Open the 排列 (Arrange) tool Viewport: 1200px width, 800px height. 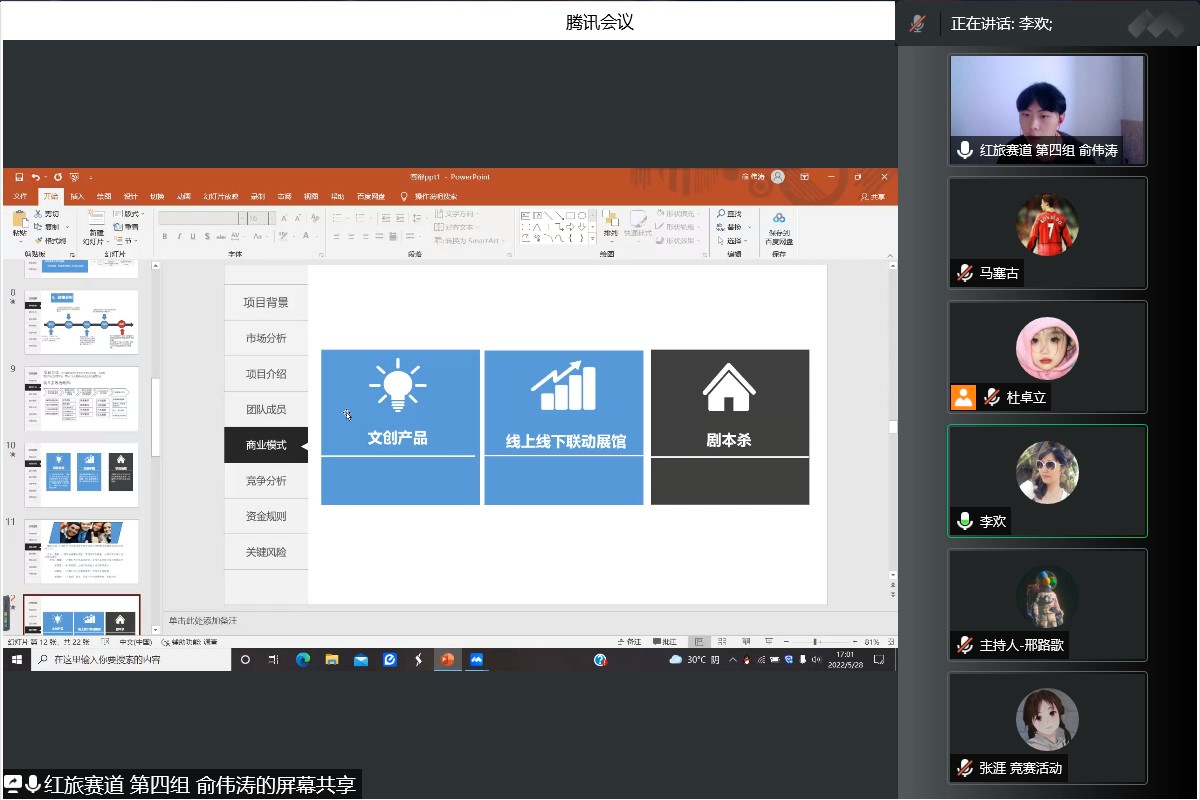[x=610, y=227]
